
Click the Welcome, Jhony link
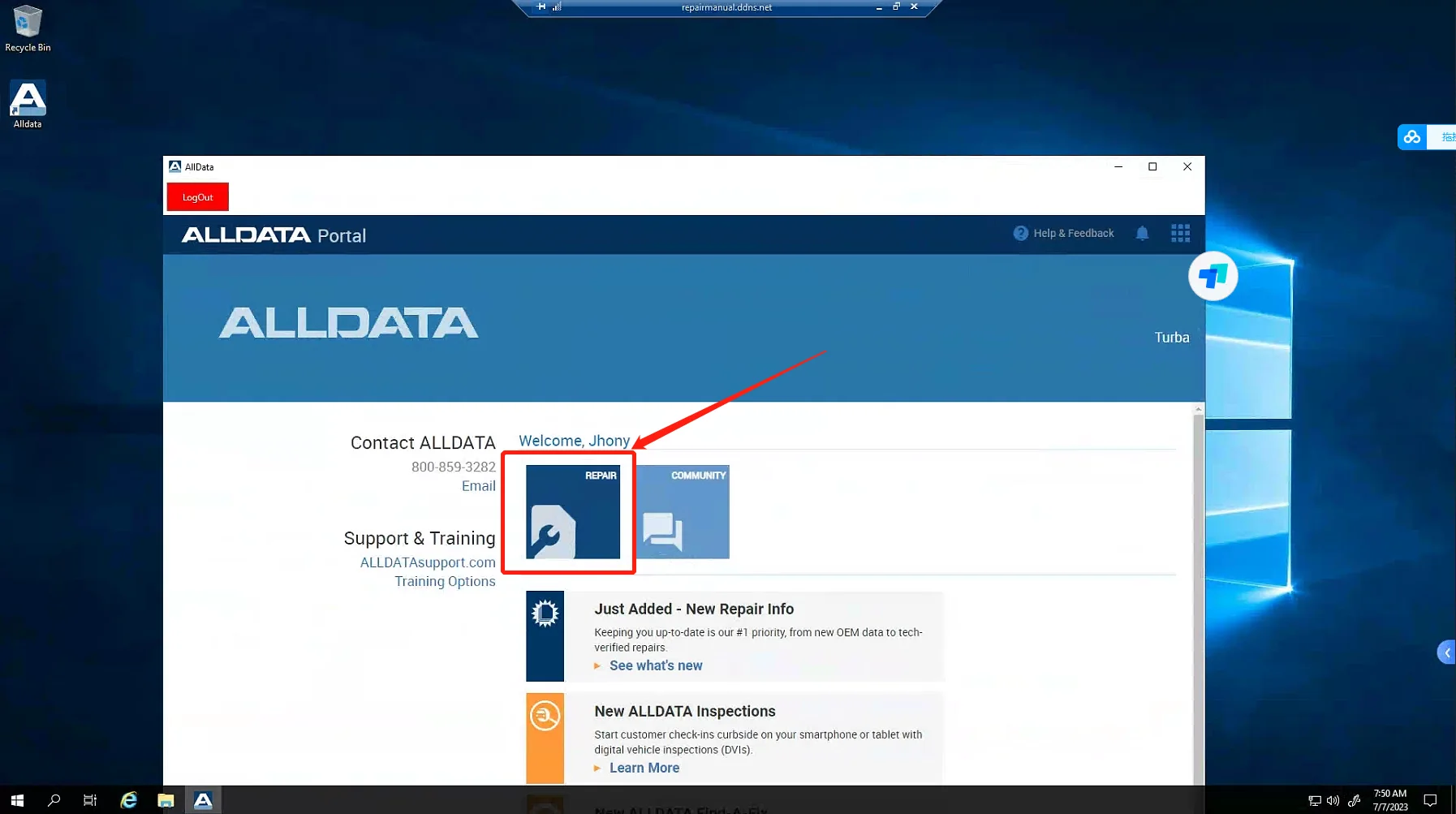(x=574, y=441)
